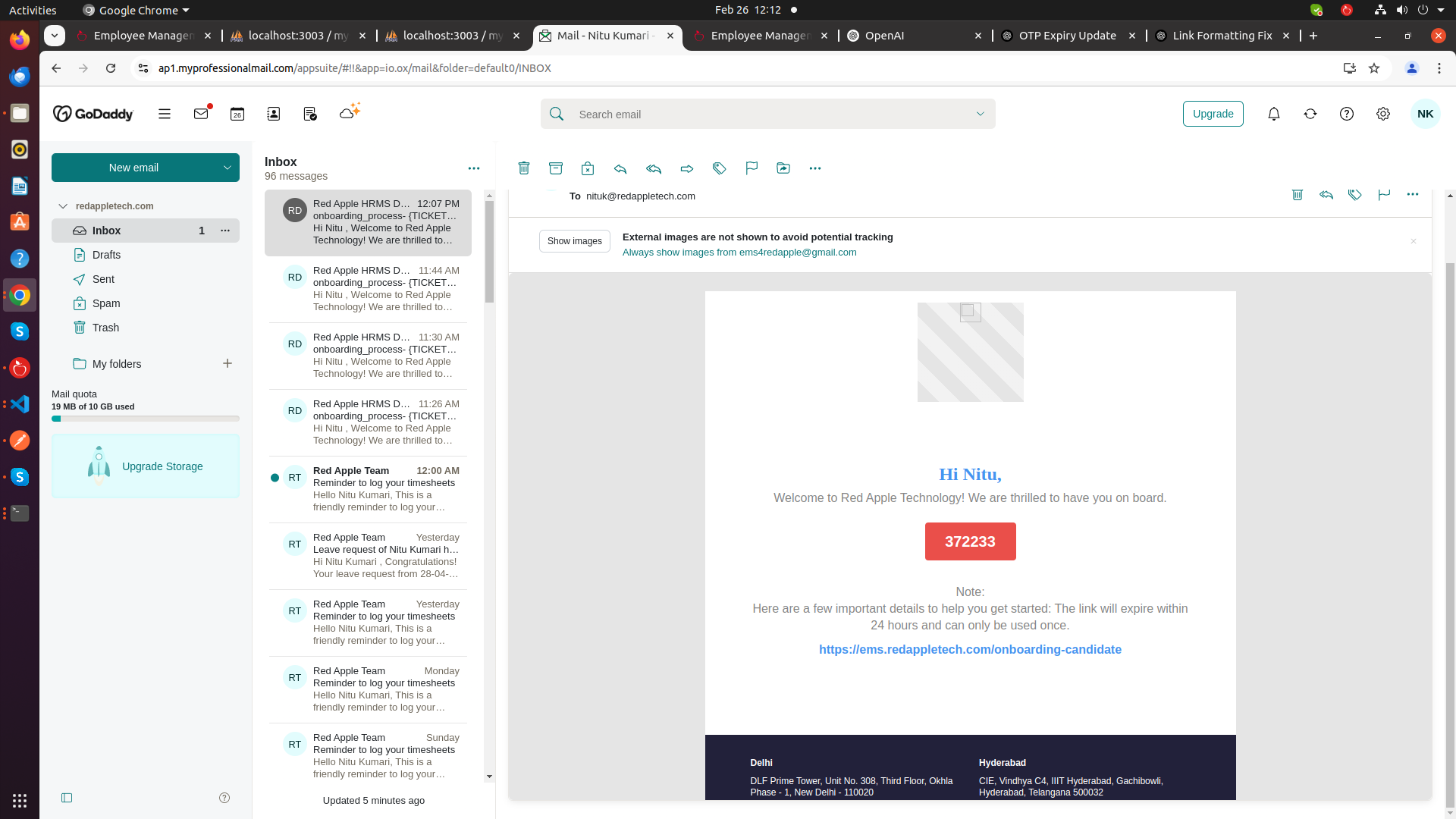Image resolution: width=1456 pixels, height=819 pixels.
Task: Open the Address book contacts icon
Action: tap(274, 114)
